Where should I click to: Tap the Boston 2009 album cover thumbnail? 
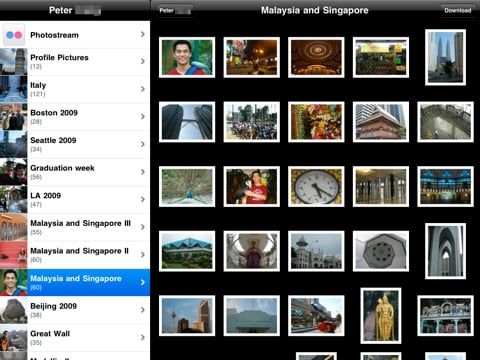(13, 117)
